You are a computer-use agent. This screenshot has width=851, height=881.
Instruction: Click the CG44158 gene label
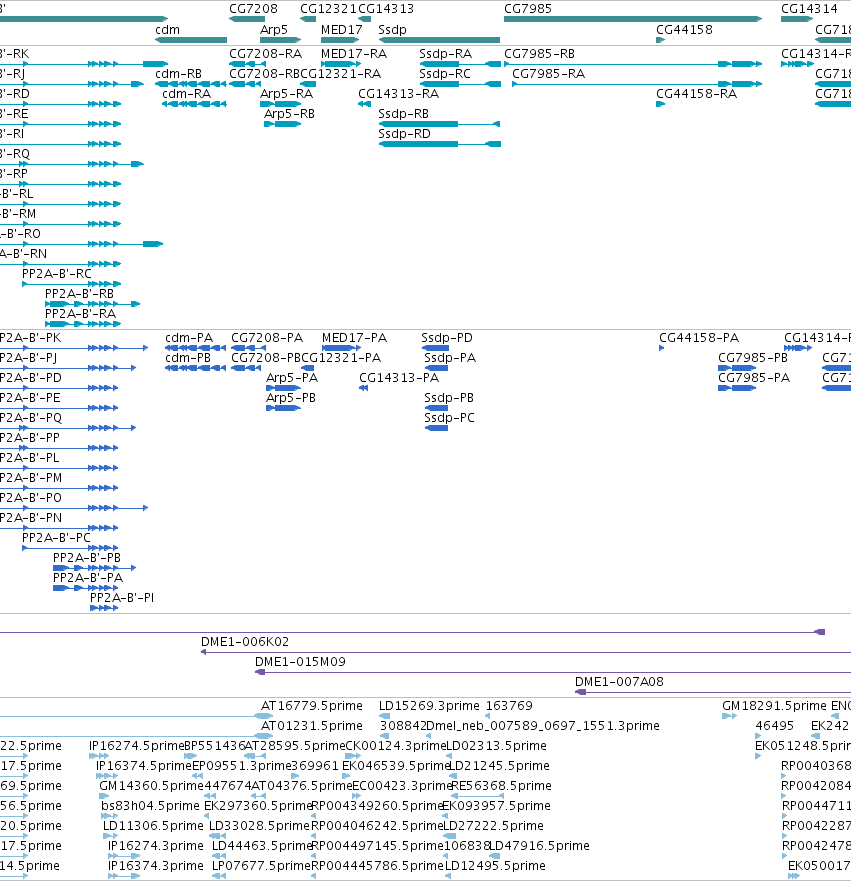[684, 30]
